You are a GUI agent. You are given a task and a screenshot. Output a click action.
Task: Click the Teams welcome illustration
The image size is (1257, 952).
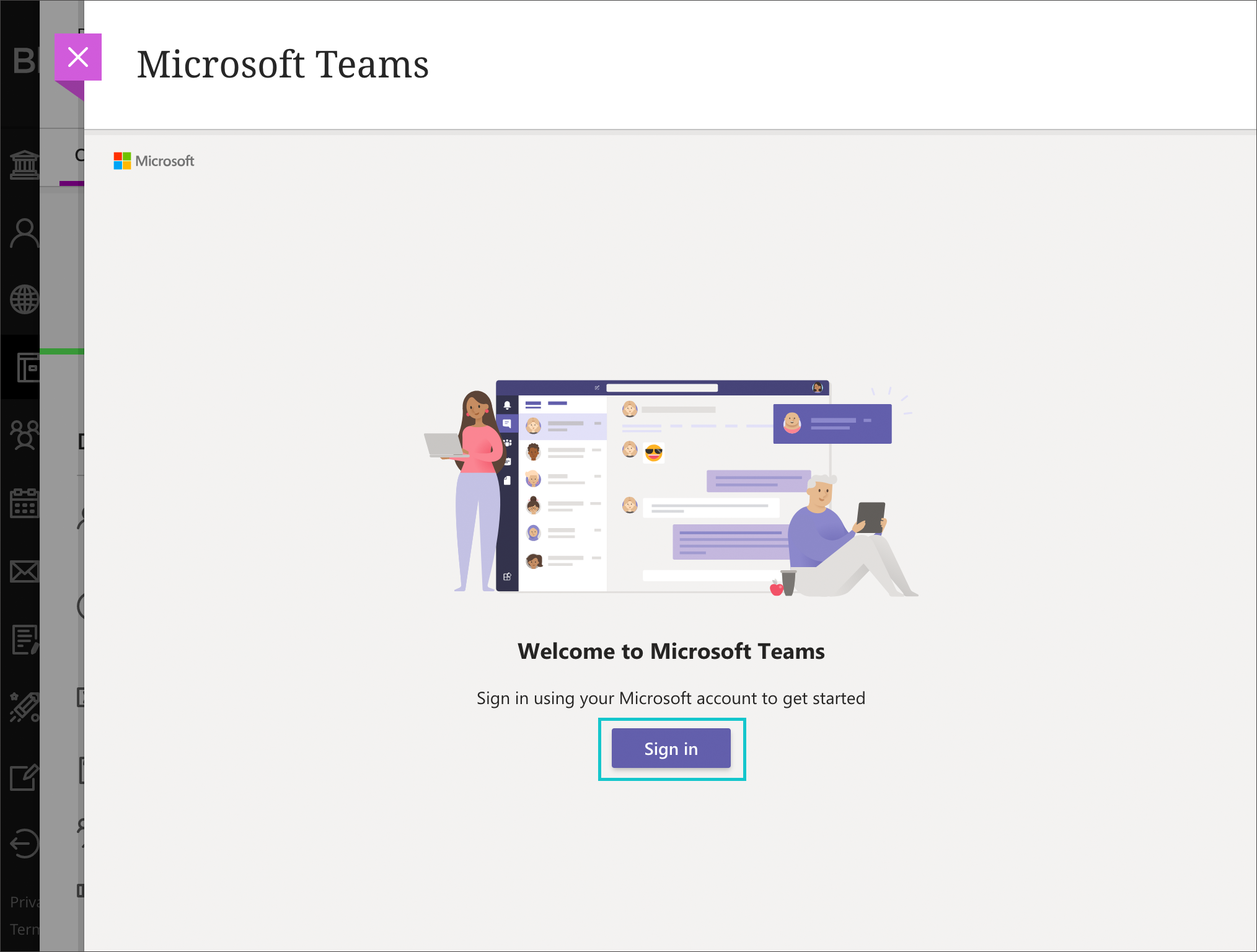(671, 488)
